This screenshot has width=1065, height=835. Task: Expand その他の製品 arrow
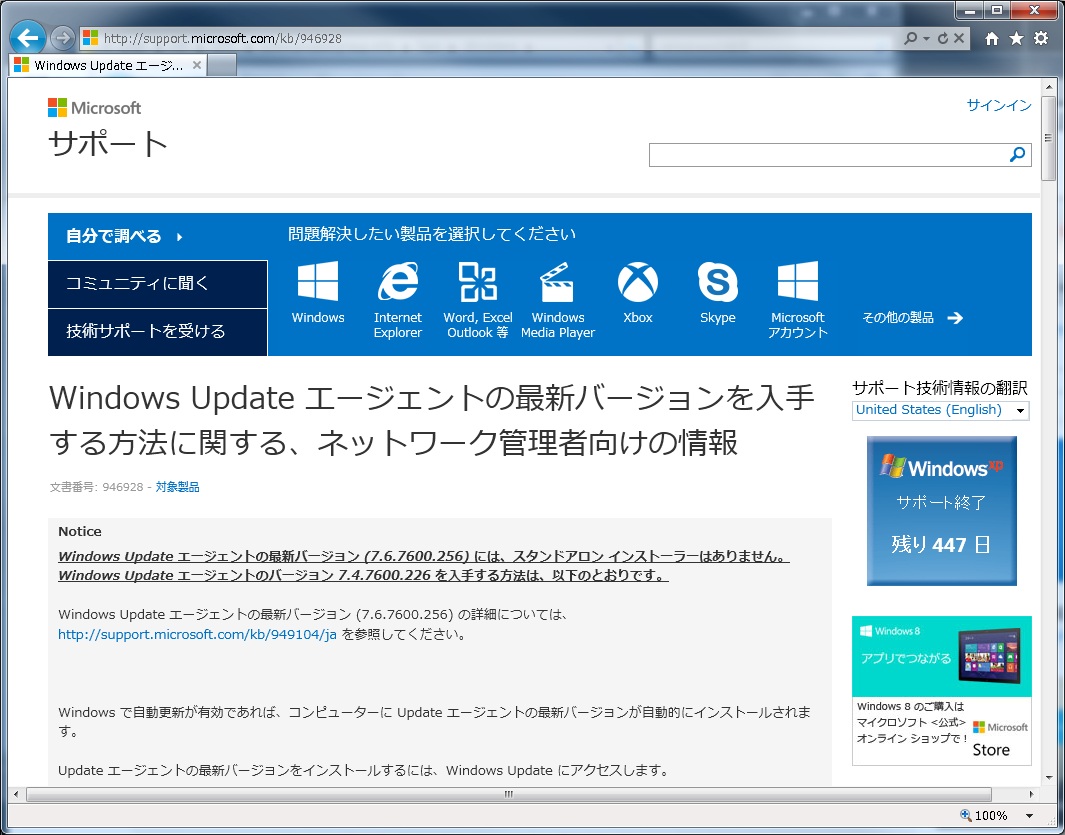tap(954, 318)
